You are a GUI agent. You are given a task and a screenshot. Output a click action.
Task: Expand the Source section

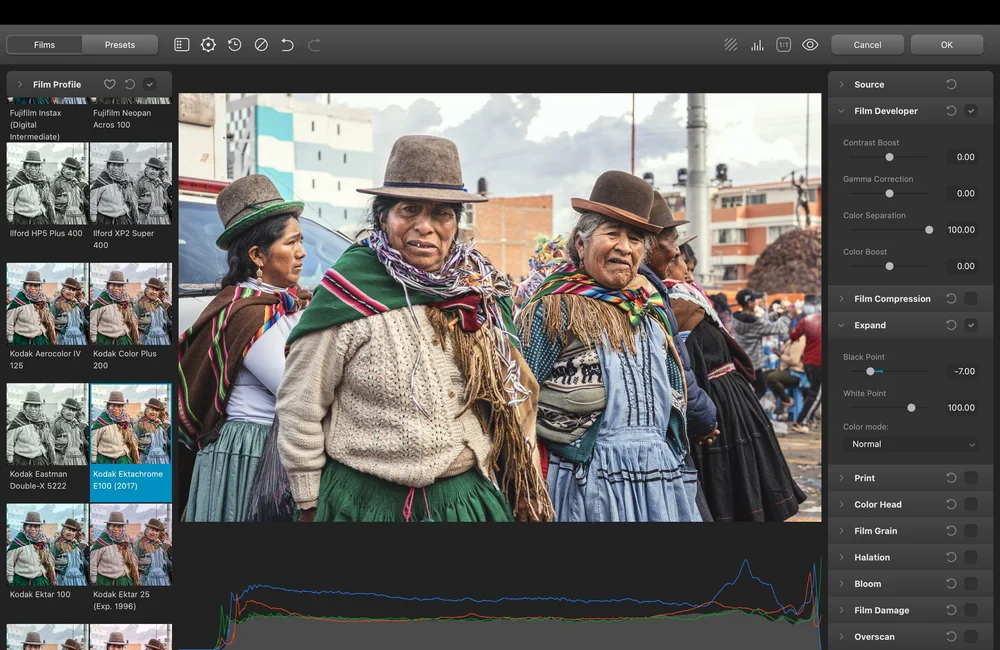coord(841,84)
